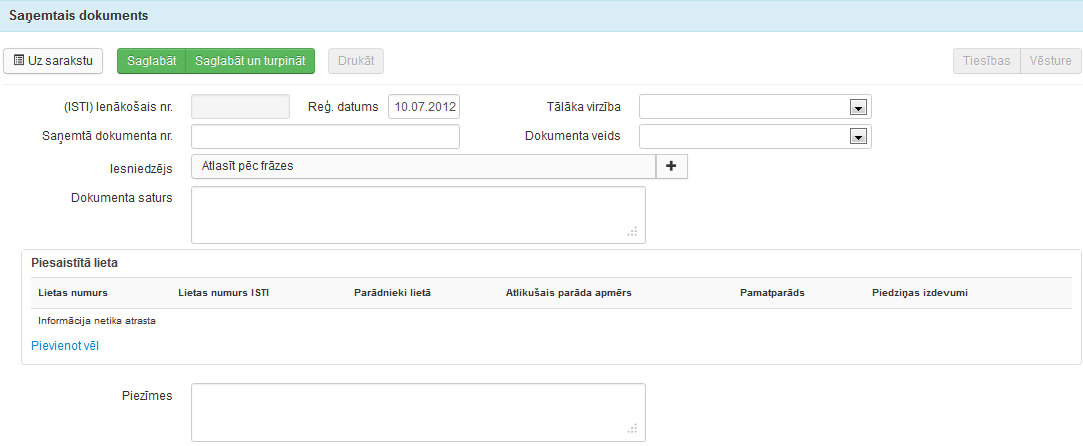Click the Lietas numurs column header
Image resolution: width=1083 pixels, height=446 pixels.
click(73, 293)
